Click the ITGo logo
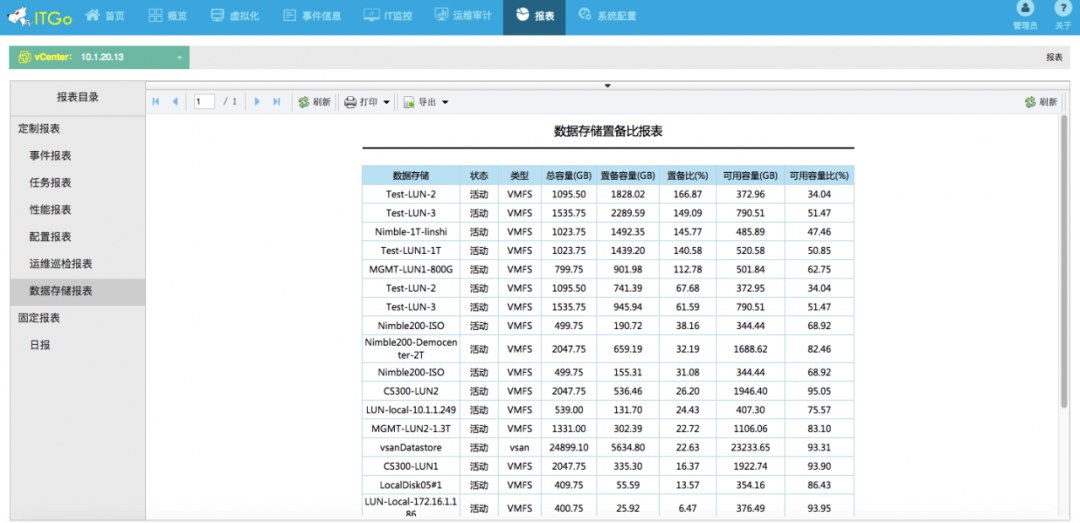The height and width of the screenshot is (523, 1080). coord(39,17)
